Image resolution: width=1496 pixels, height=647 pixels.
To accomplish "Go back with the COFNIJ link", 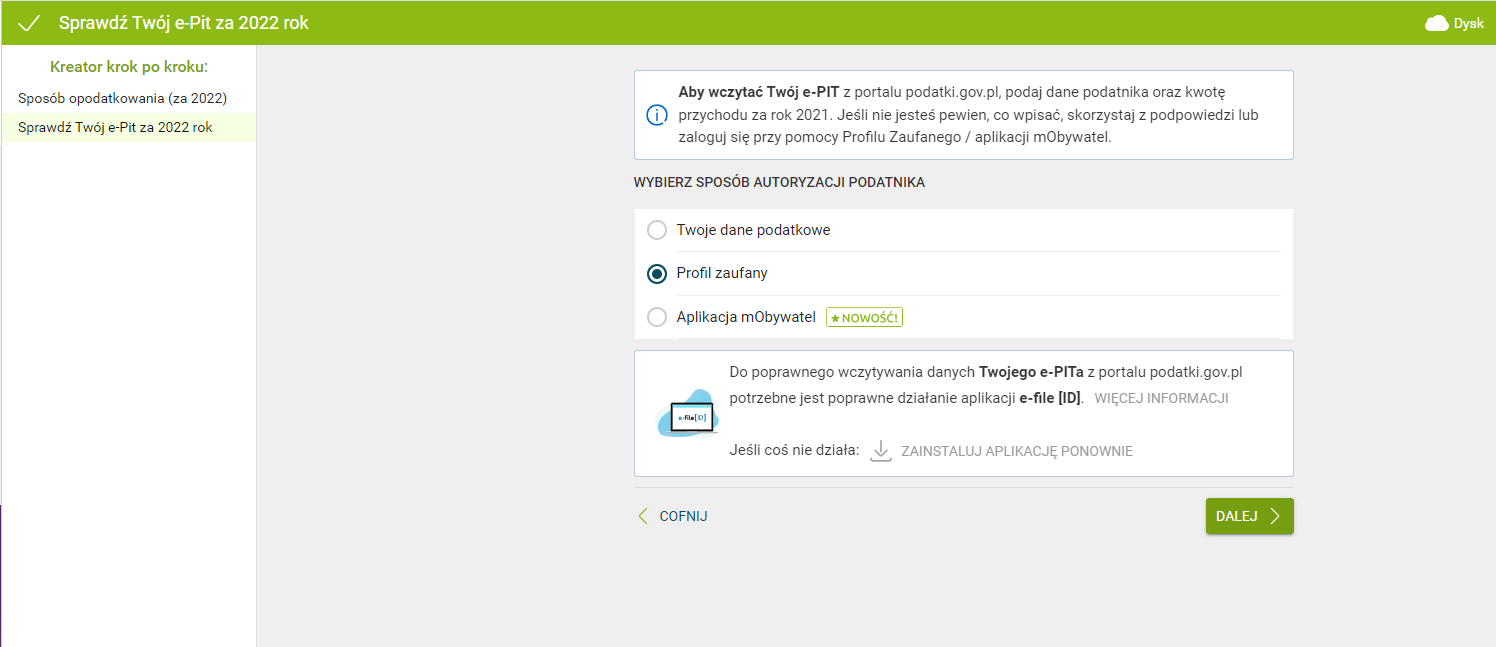I will click(x=683, y=516).
